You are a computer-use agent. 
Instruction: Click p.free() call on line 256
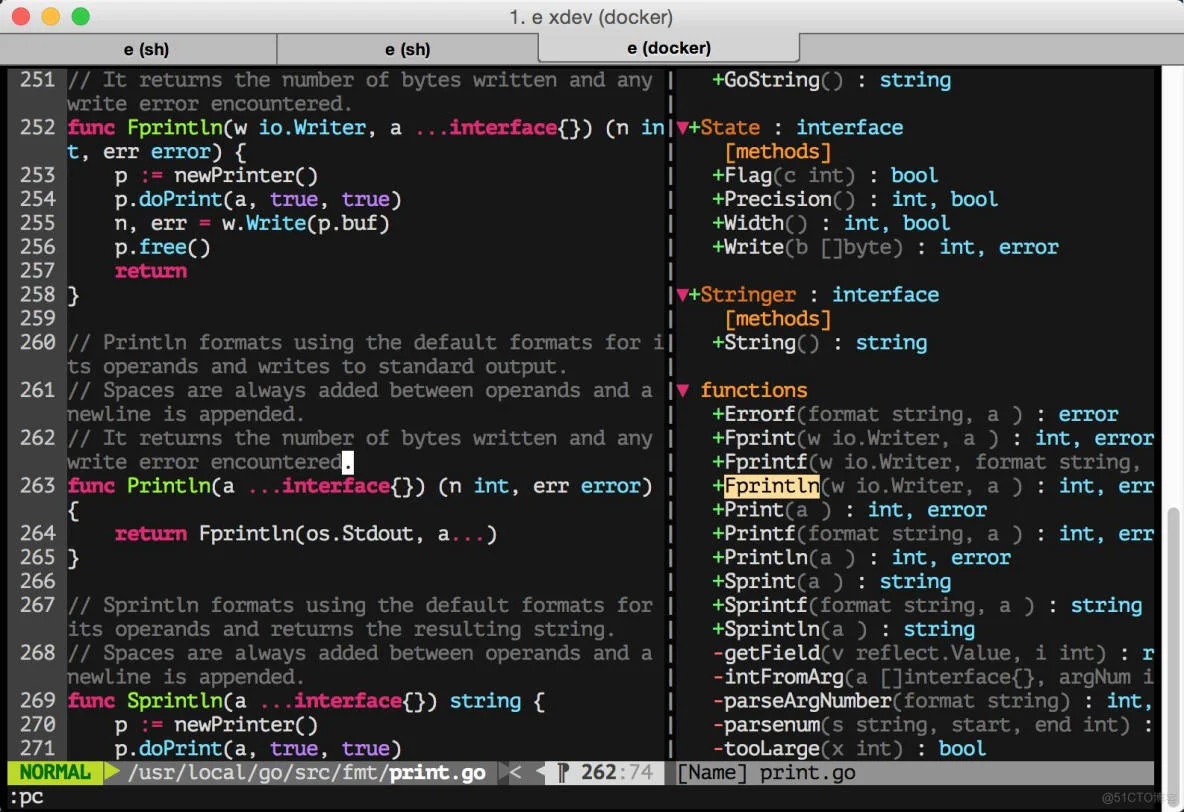162,247
